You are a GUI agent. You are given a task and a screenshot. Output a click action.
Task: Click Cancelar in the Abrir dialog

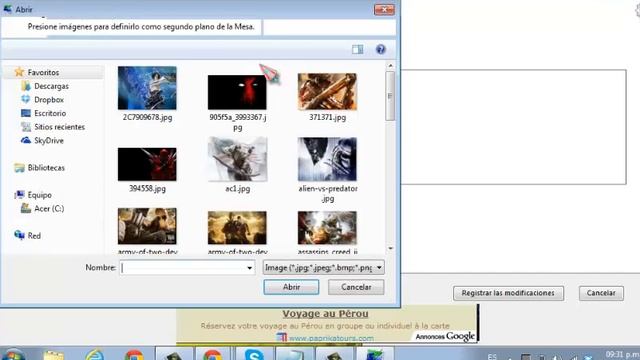pyautogui.click(x=356, y=287)
